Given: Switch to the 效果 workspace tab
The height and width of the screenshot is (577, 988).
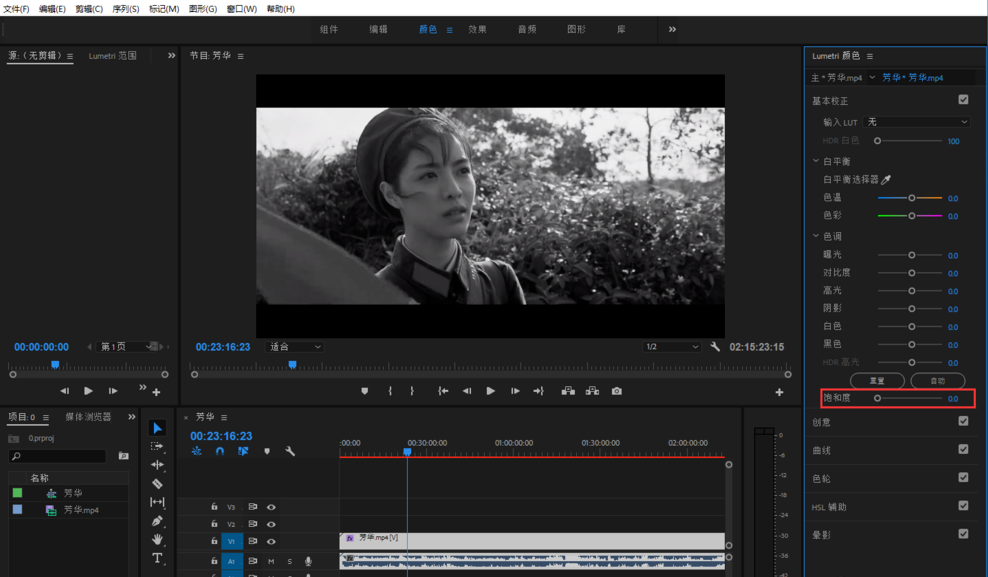Looking at the screenshot, I should click(x=479, y=29).
